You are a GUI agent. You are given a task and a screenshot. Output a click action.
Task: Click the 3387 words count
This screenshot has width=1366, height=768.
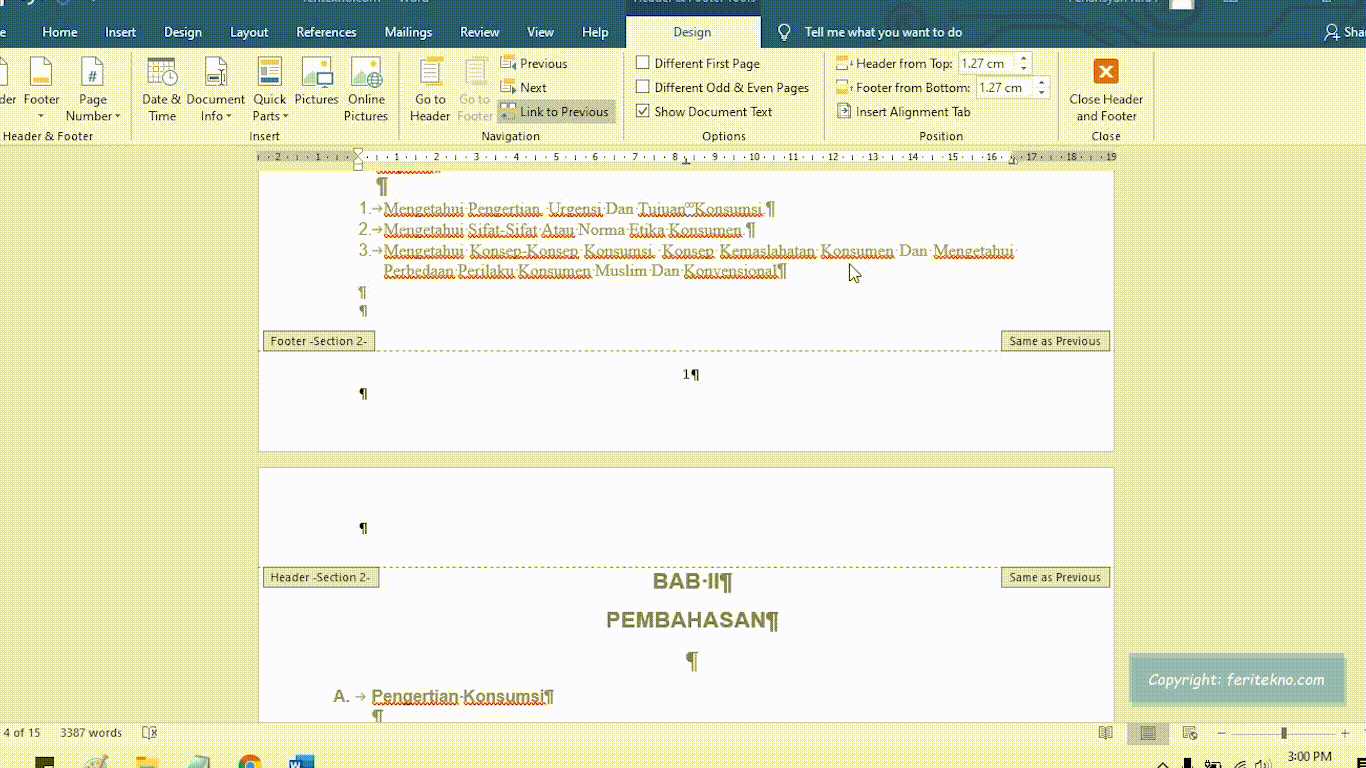pos(91,733)
